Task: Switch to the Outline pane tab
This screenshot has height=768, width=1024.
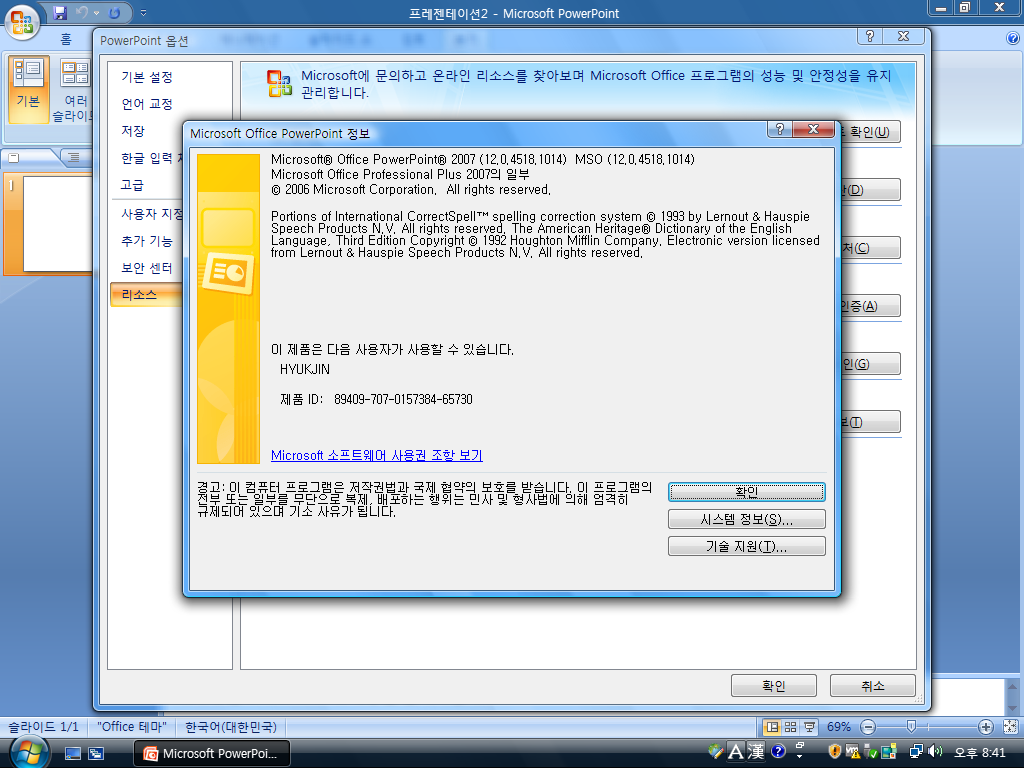Action: (x=75, y=157)
